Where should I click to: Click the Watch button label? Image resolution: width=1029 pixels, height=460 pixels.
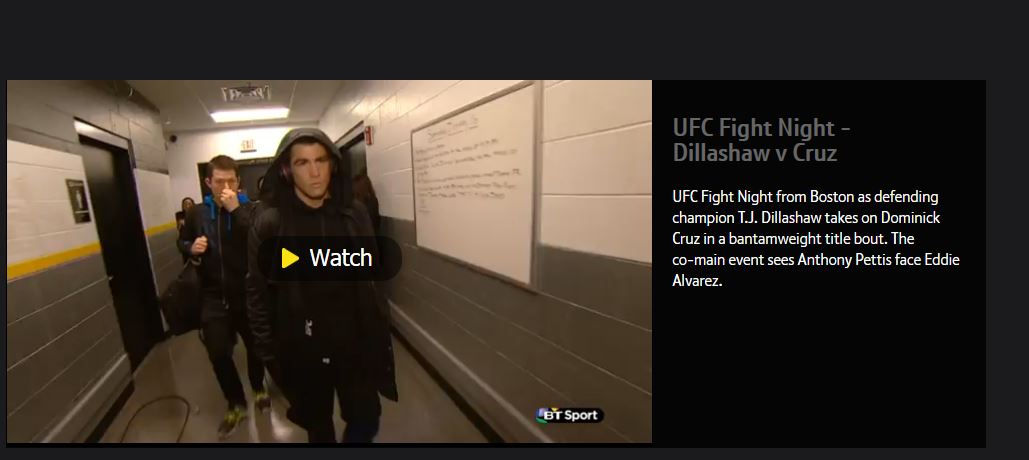[x=341, y=258]
